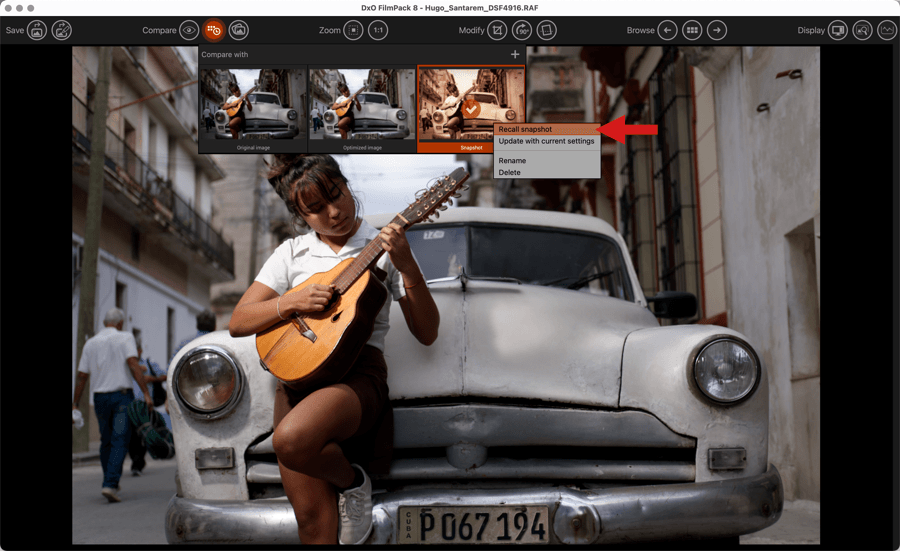Open the image browser grid
This screenshot has height=551, width=900.
coord(692,30)
